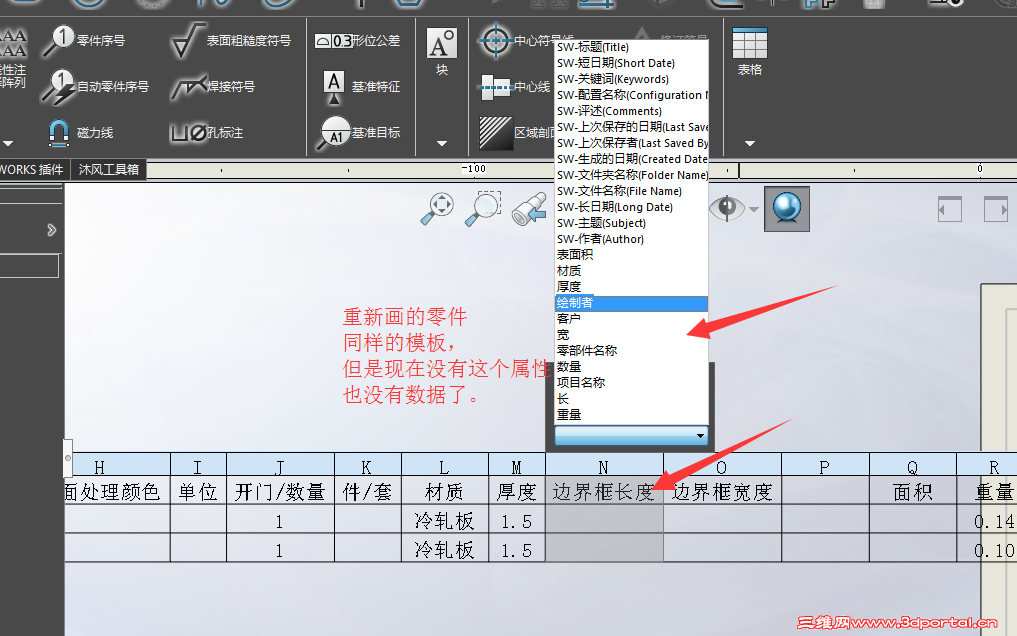Select the 客户 property option
Screen dimensions: 1017x636
pyautogui.click(x=631, y=318)
